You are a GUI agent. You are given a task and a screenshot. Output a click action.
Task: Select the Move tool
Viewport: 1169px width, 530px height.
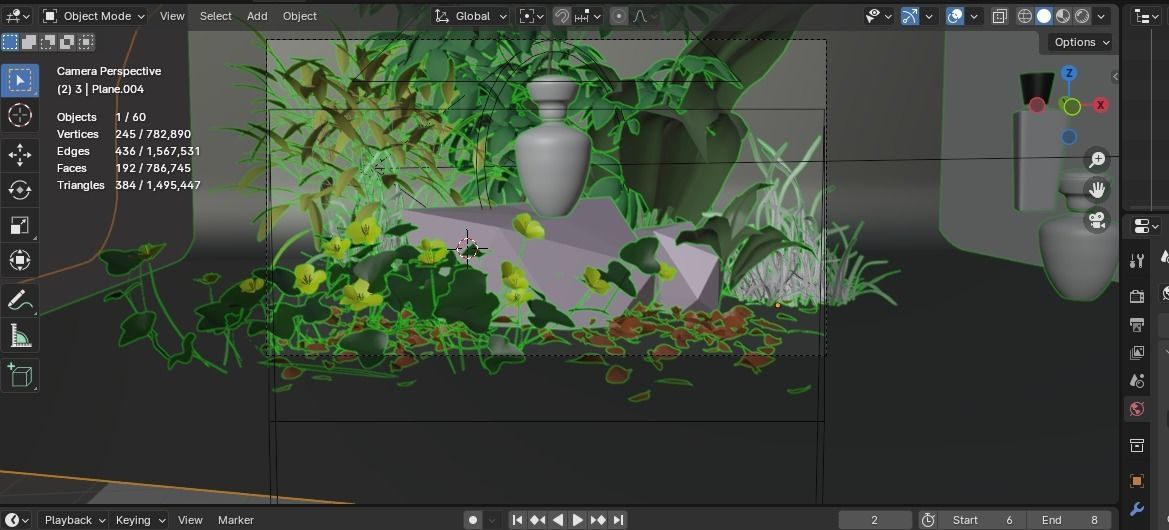(x=19, y=155)
